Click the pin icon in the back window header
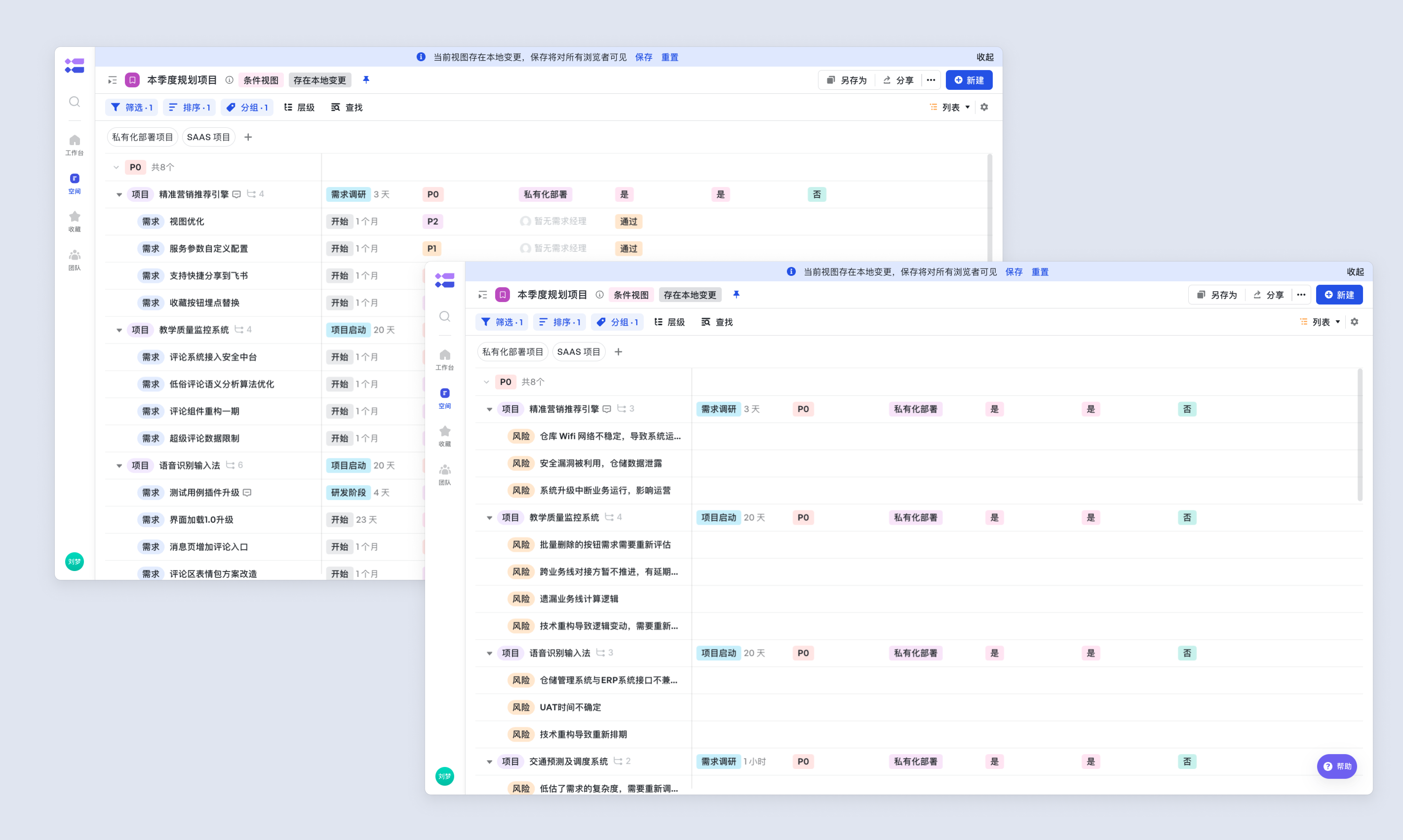The height and width of the screenshot is (840, 1403). point(366,80)
